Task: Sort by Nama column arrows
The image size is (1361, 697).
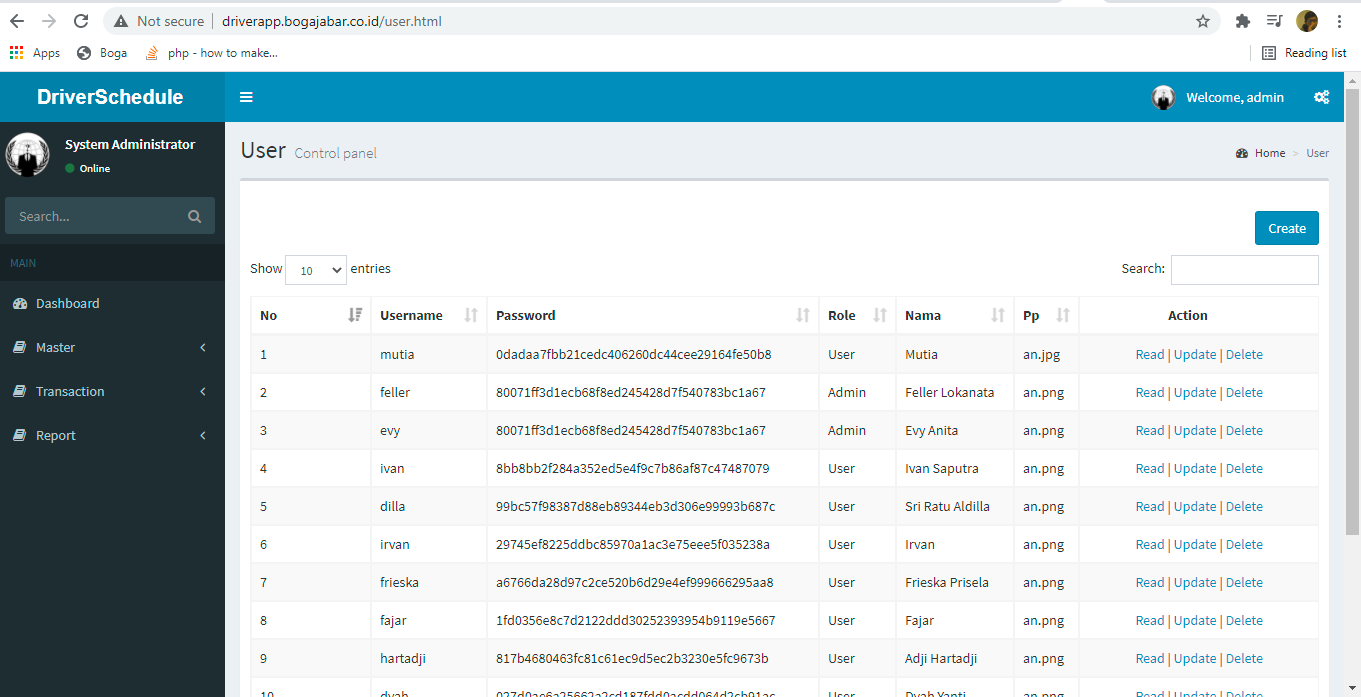Action: (x=997, y=315)
